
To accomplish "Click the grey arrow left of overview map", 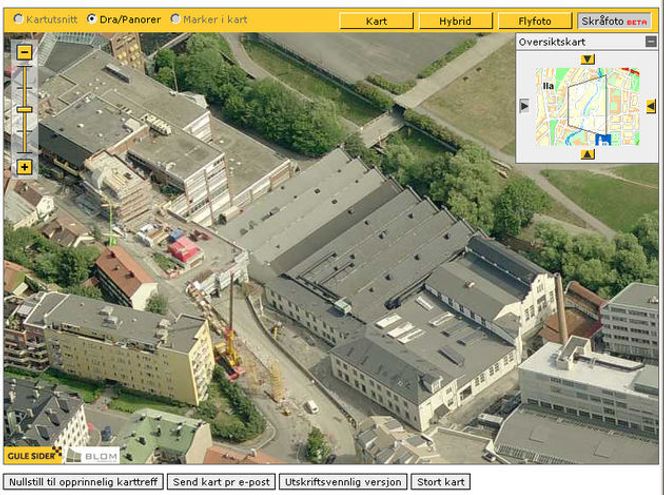I will (524, 106).
